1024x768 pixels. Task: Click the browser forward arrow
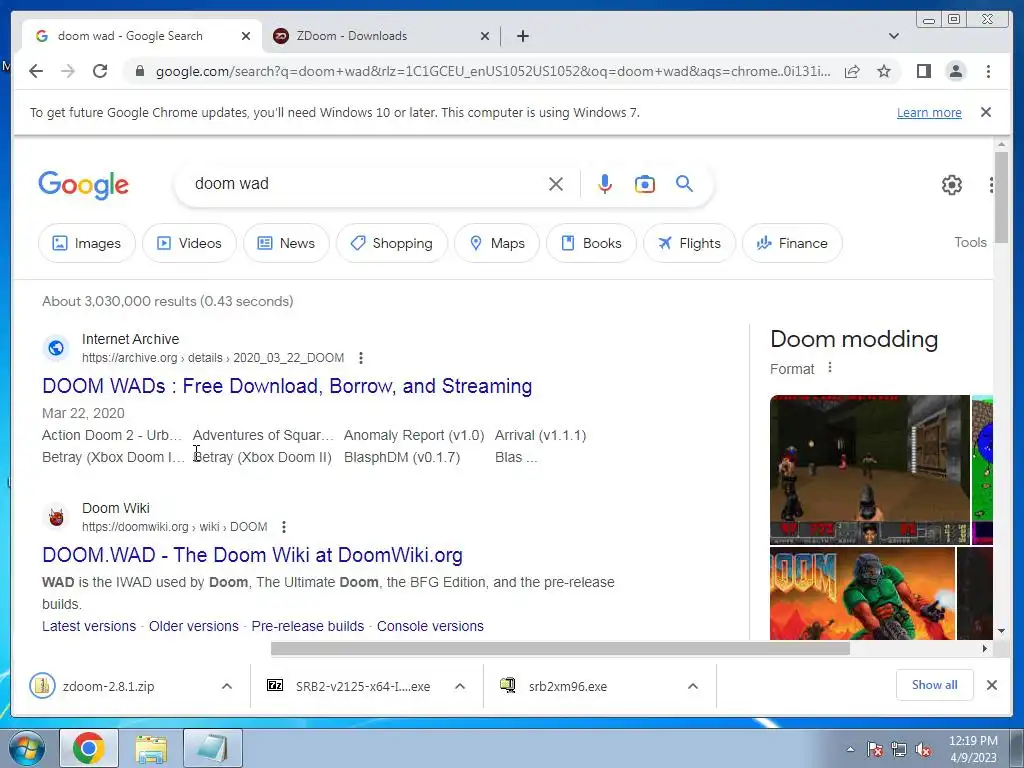(68, 71)
